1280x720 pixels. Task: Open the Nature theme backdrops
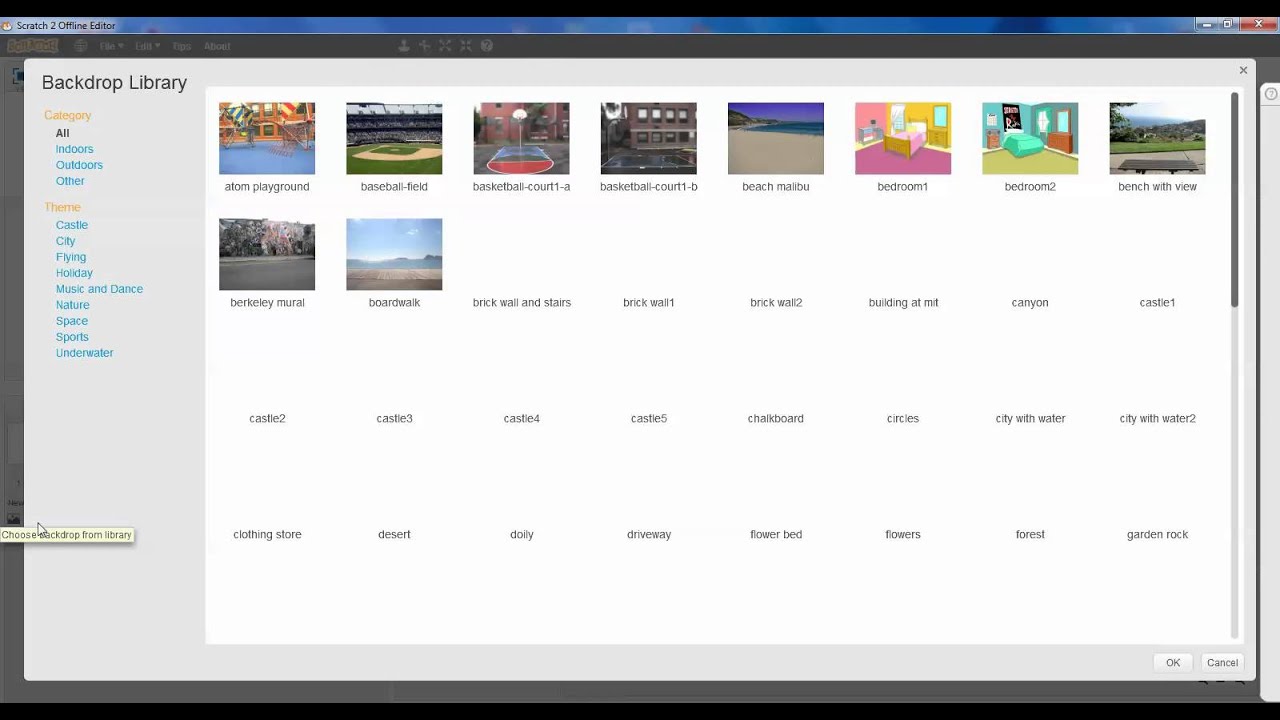[x=73, y=305]
